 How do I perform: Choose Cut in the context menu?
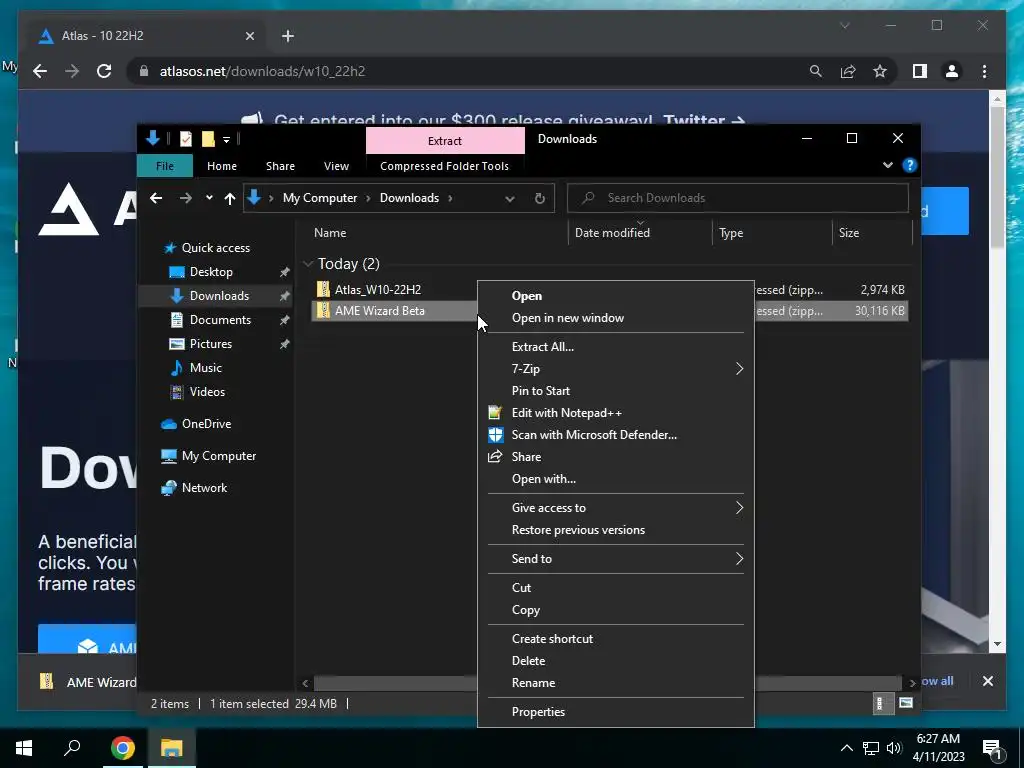[521, 588]
